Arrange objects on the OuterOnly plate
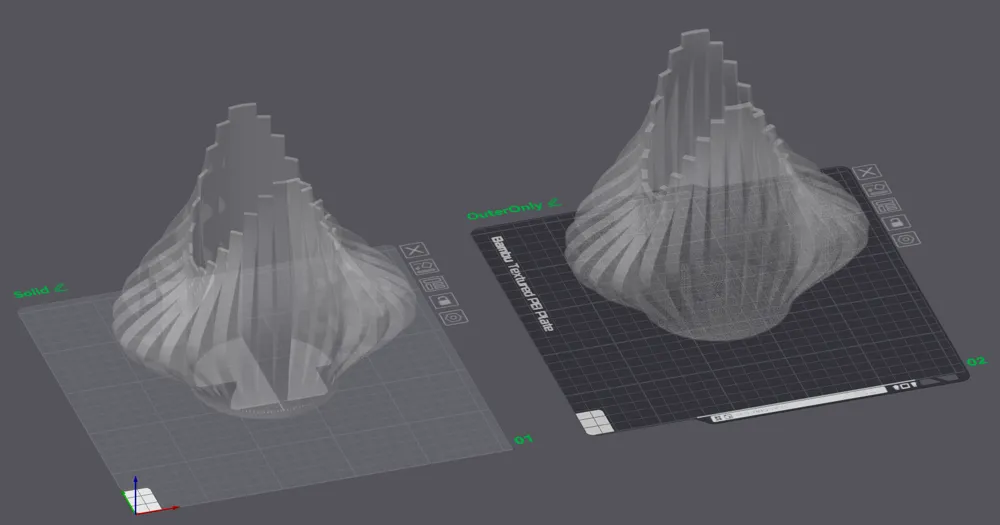Screen dimensions: 1000x525 tap(886, 205)
